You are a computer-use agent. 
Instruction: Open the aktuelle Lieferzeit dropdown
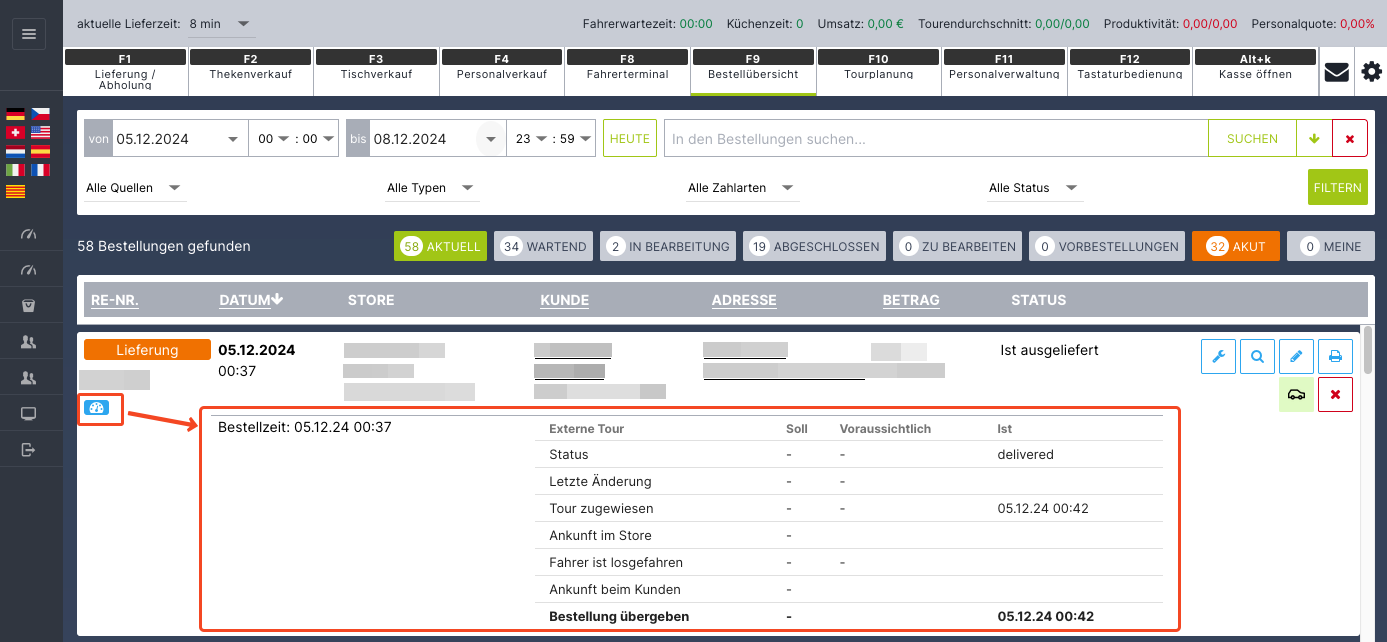221,23
